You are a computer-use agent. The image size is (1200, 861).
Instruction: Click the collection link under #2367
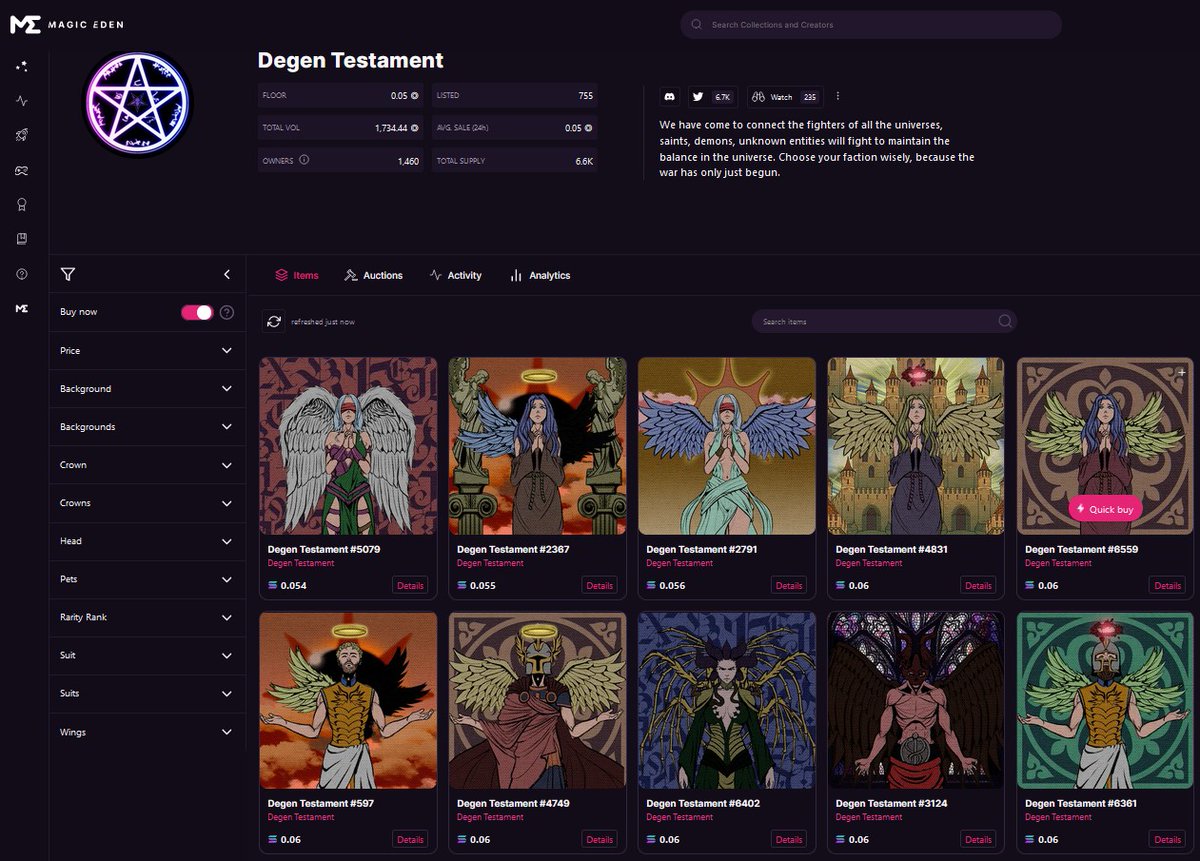click(x=490, y=563)
